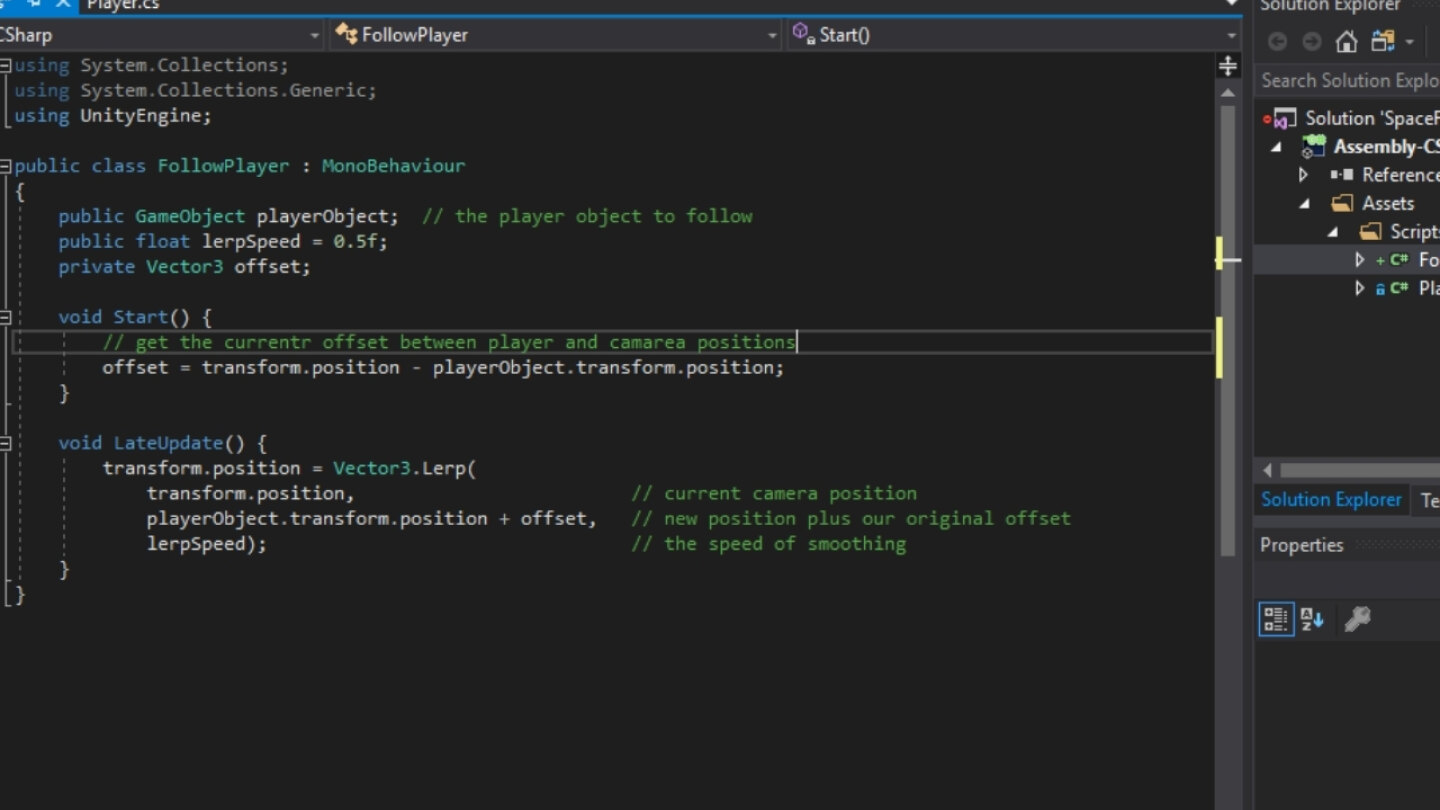
Task: Click editor vertical scrollbar up arrow
Action: 1228,92
